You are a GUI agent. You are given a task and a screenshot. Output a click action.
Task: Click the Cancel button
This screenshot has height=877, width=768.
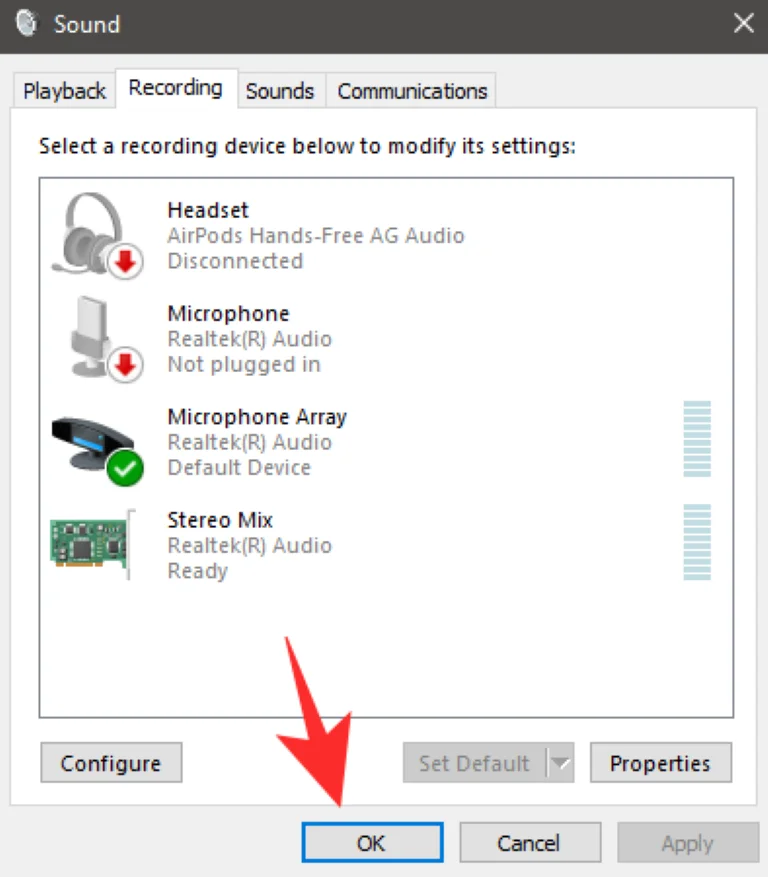pos(529,843)
